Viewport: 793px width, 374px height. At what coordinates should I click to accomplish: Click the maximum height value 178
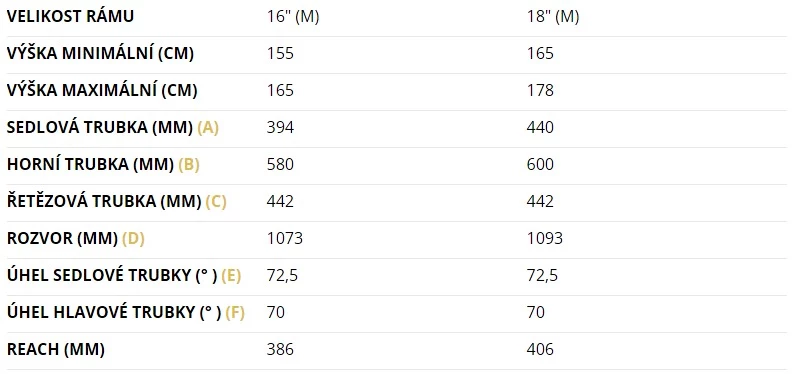click(540, 91)
